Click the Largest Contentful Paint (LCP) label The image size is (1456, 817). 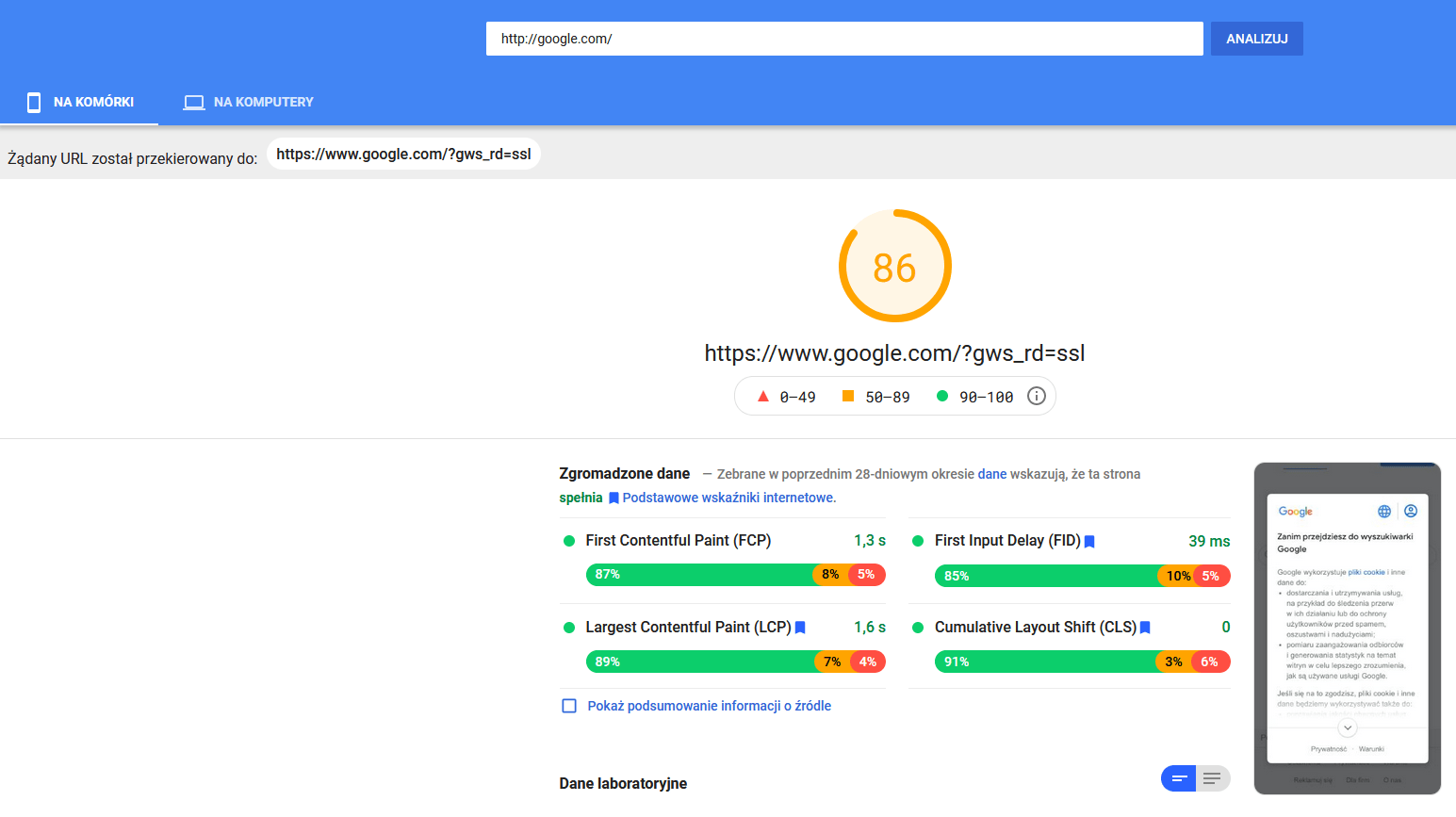688,628
